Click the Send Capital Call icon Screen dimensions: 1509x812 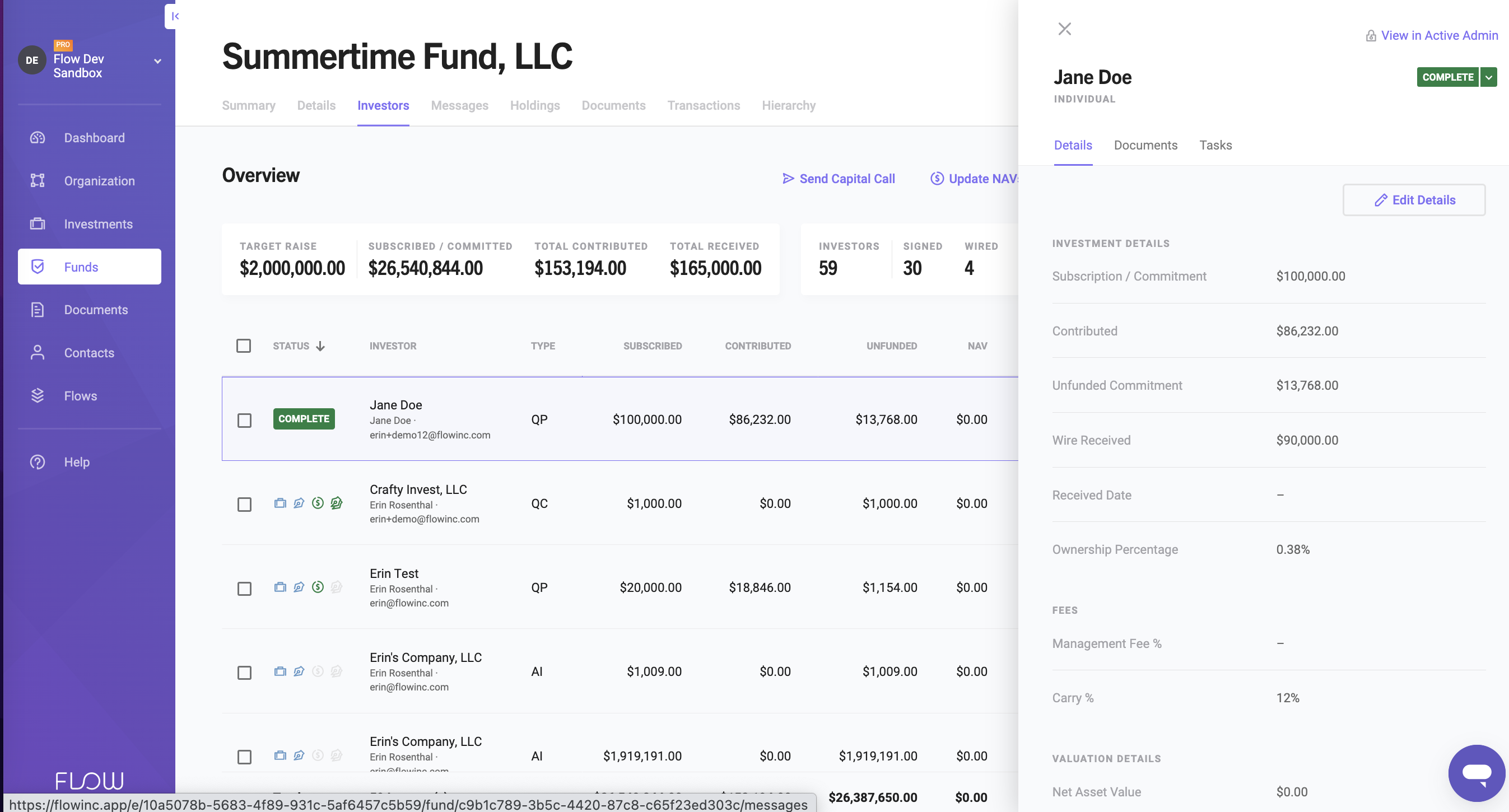coord(788,179)
